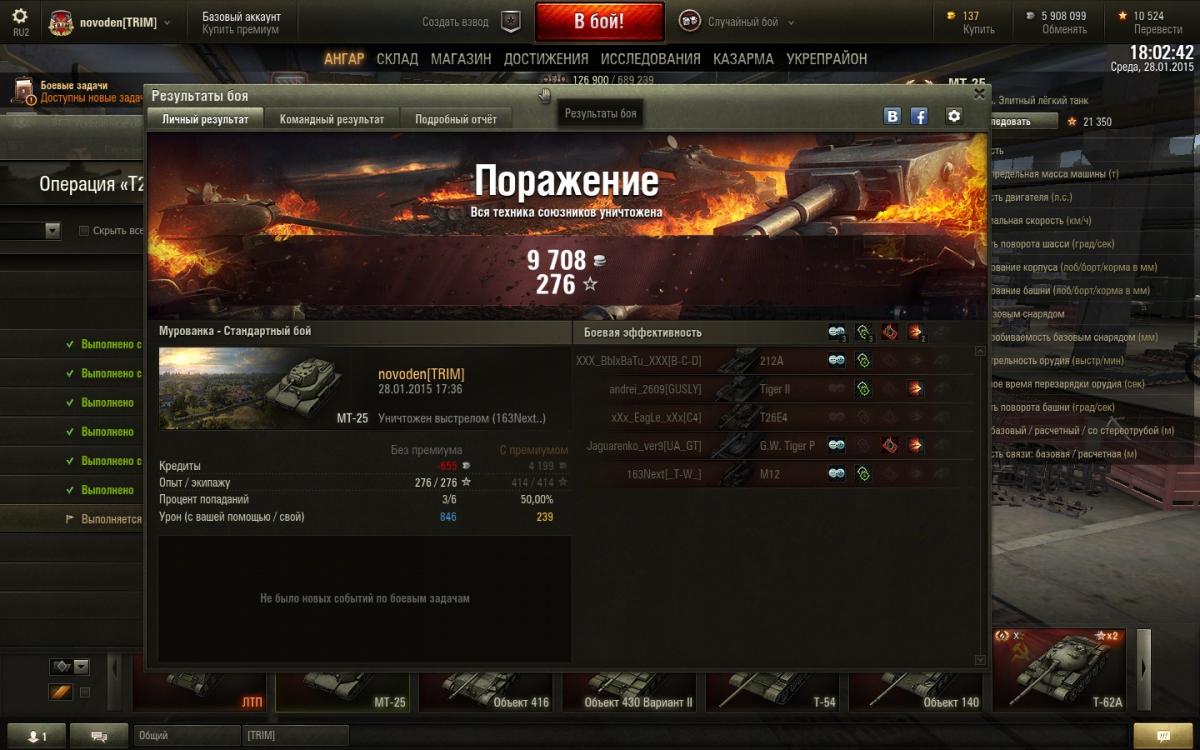
Task: Open the ИССЛЕДОВАНИЯ menu
Action: [651, 59]
